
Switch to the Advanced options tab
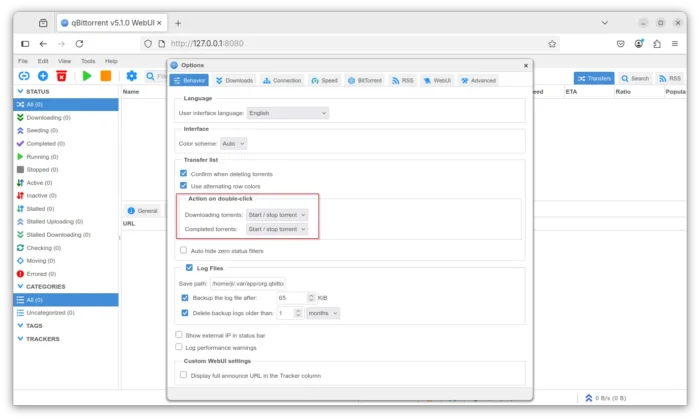tap(478, 80)
